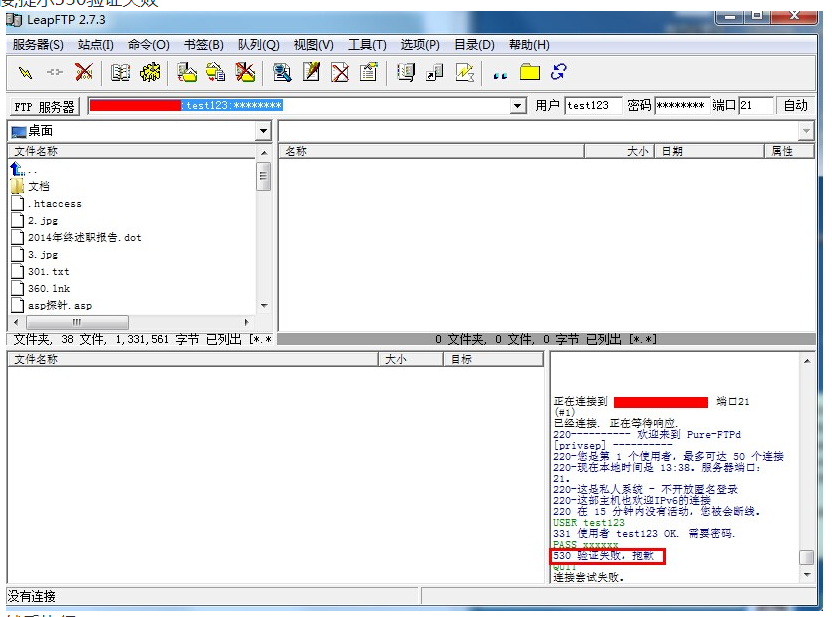Click the 端口 port number field

[x=756, y=106]
